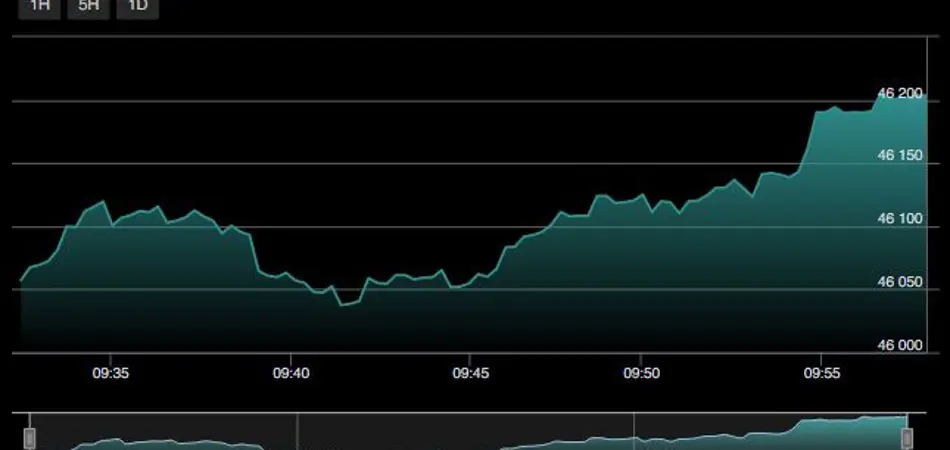Click the 09:40 time axis label
Screen dimensions: 950x450
291,373
